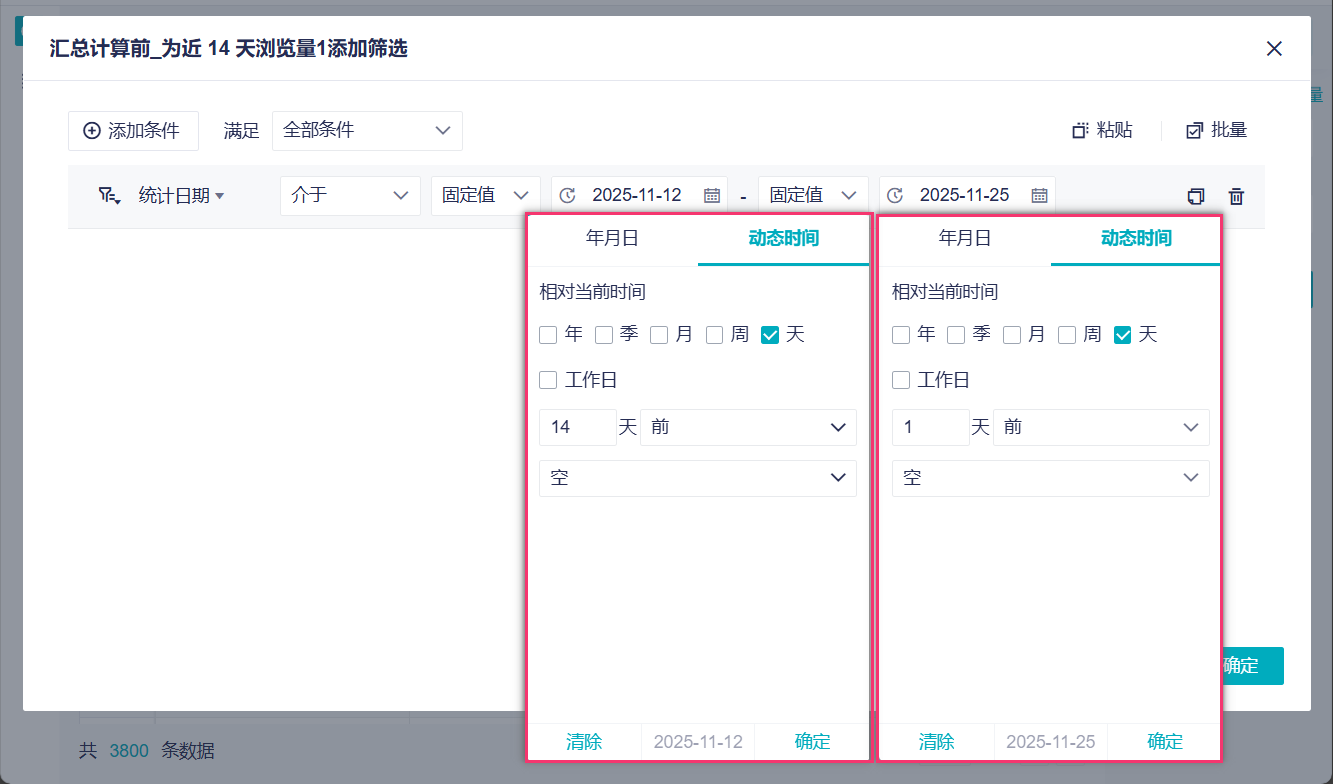1333x784 pixels.
Task: Uncheck the 天 checkbox in right panel
Action: (1122, 335)
